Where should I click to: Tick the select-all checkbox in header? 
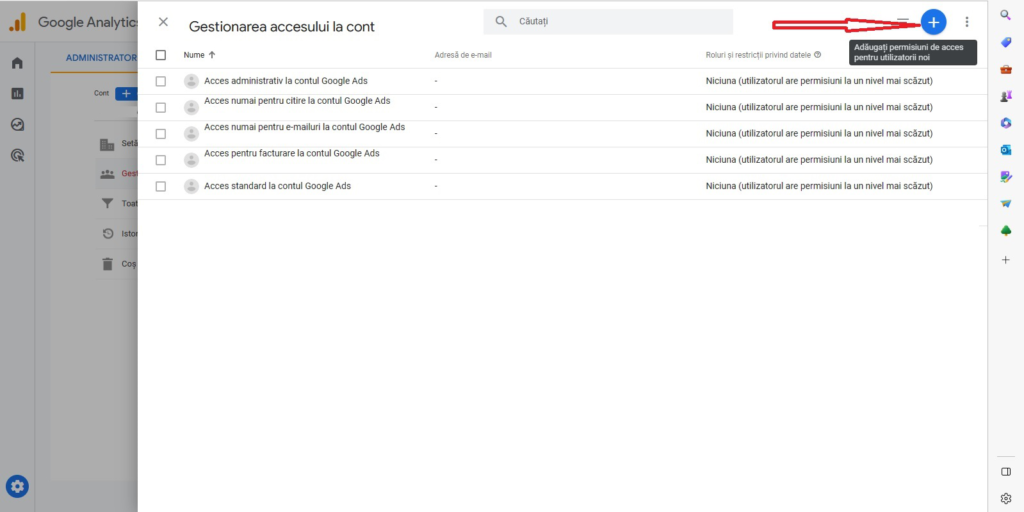pos(161,55)
